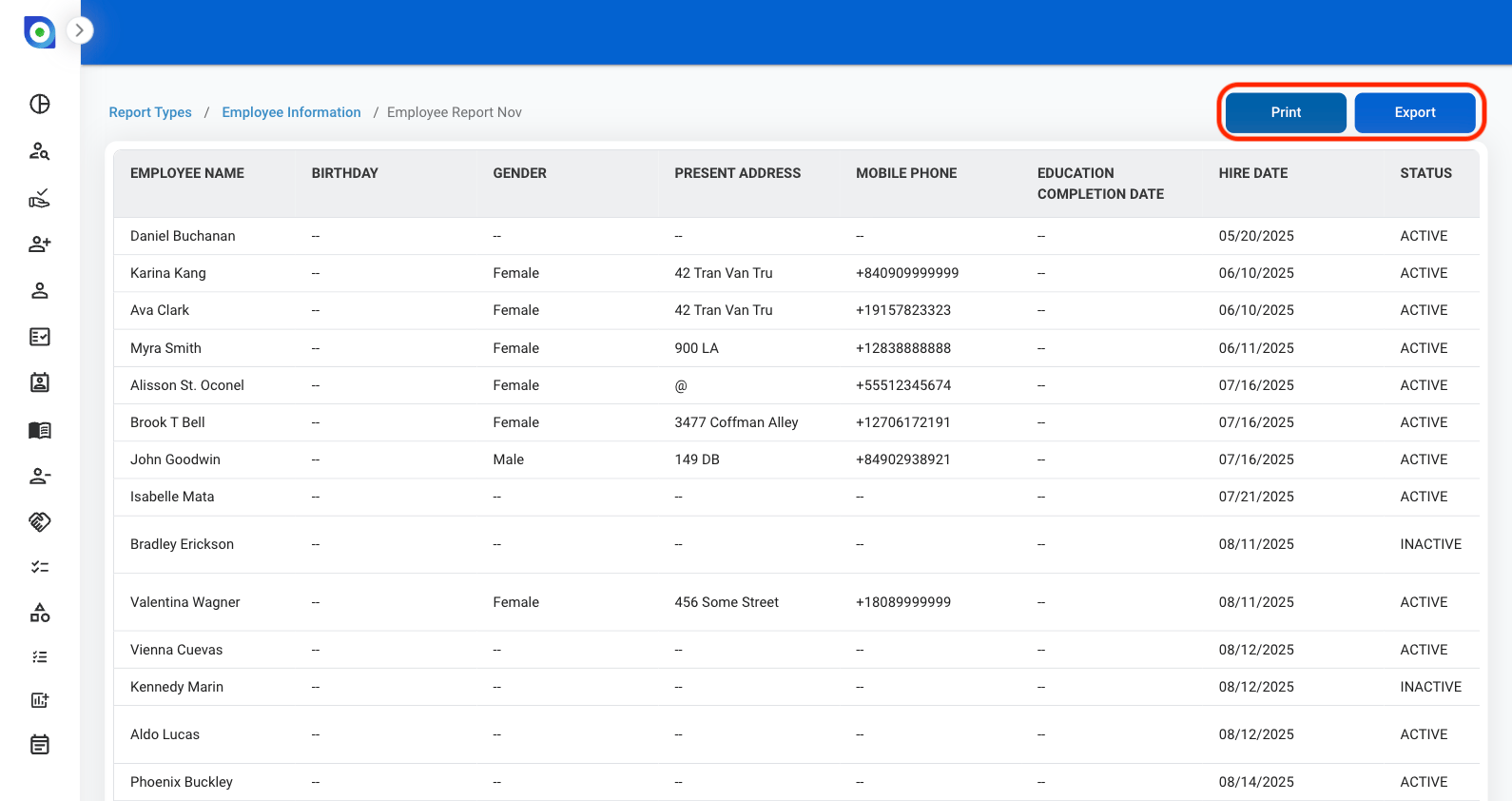1512x801 pixels.
Task: Go to Report Types breadcrumb link
Action: pos(150,112)
